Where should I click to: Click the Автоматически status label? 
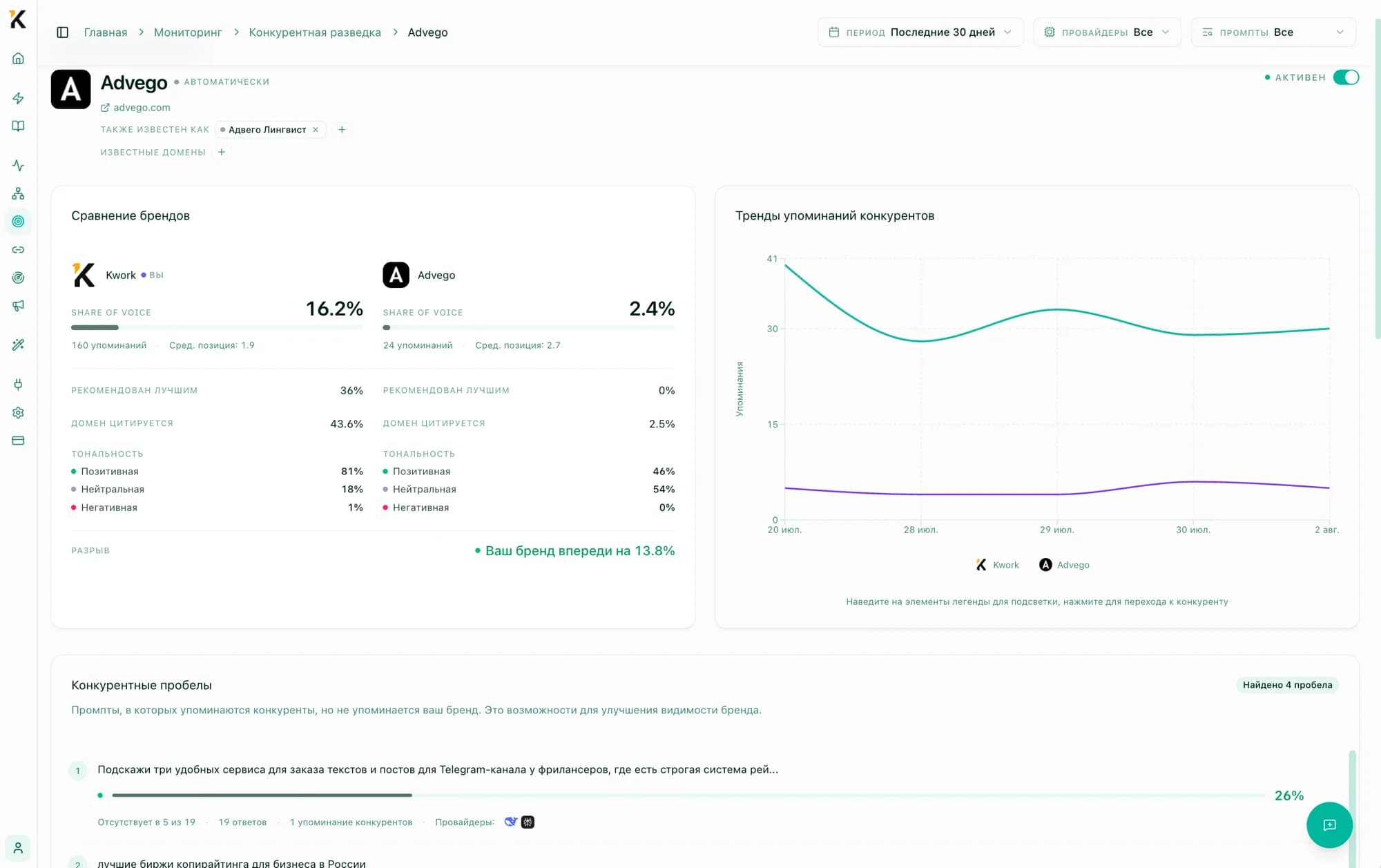point(226,82)
